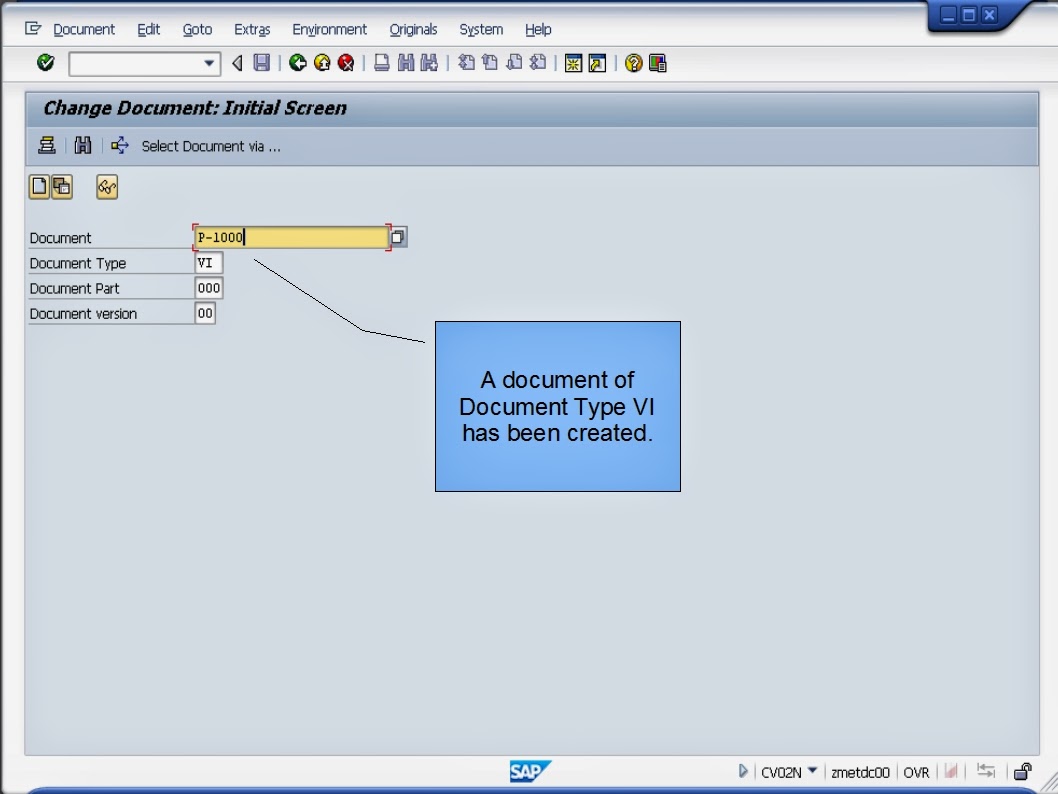Open the Originals menu
This screenshot has height=794, width=1058.
[x=413, y=29]
